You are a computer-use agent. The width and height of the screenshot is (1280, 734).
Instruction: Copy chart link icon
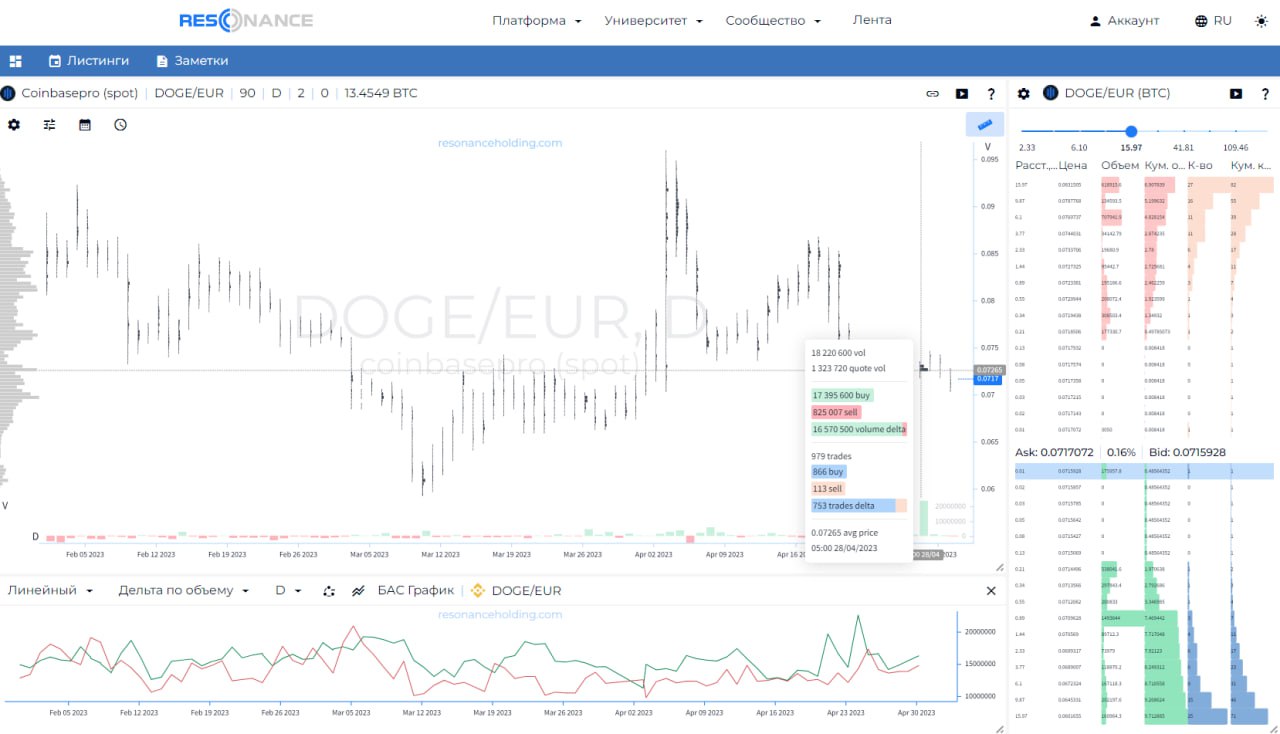[932, 94]
